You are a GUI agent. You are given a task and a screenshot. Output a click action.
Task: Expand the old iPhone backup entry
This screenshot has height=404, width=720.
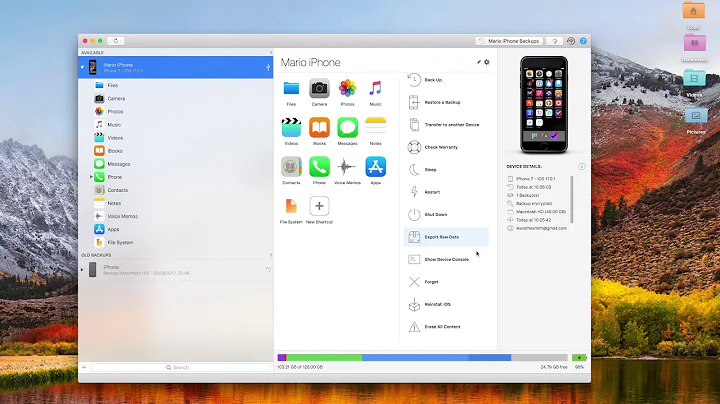coord(82,269)
